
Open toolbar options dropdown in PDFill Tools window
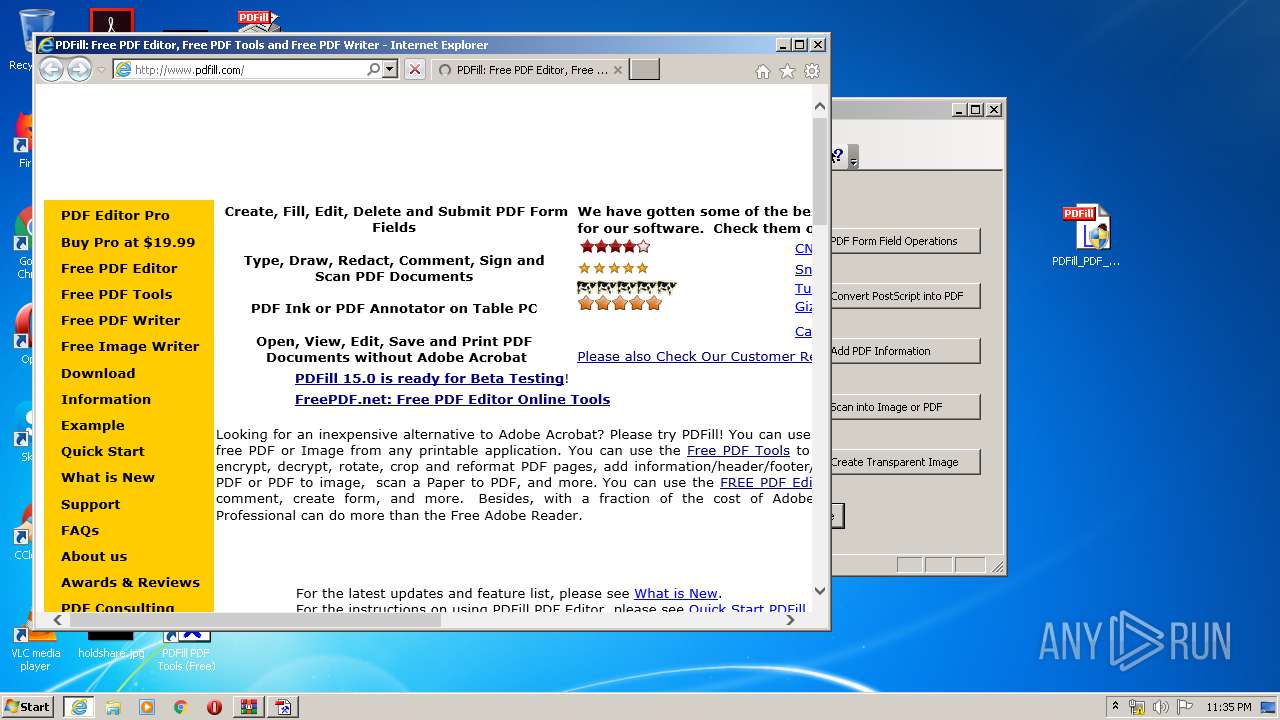tap(853, 158)
